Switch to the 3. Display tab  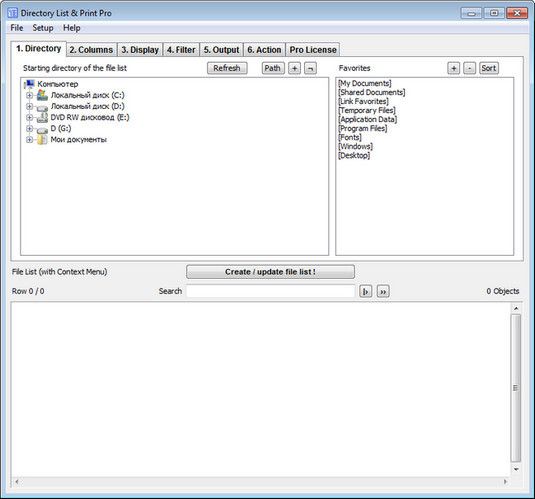pyautogui.click(x=140, y=50)
